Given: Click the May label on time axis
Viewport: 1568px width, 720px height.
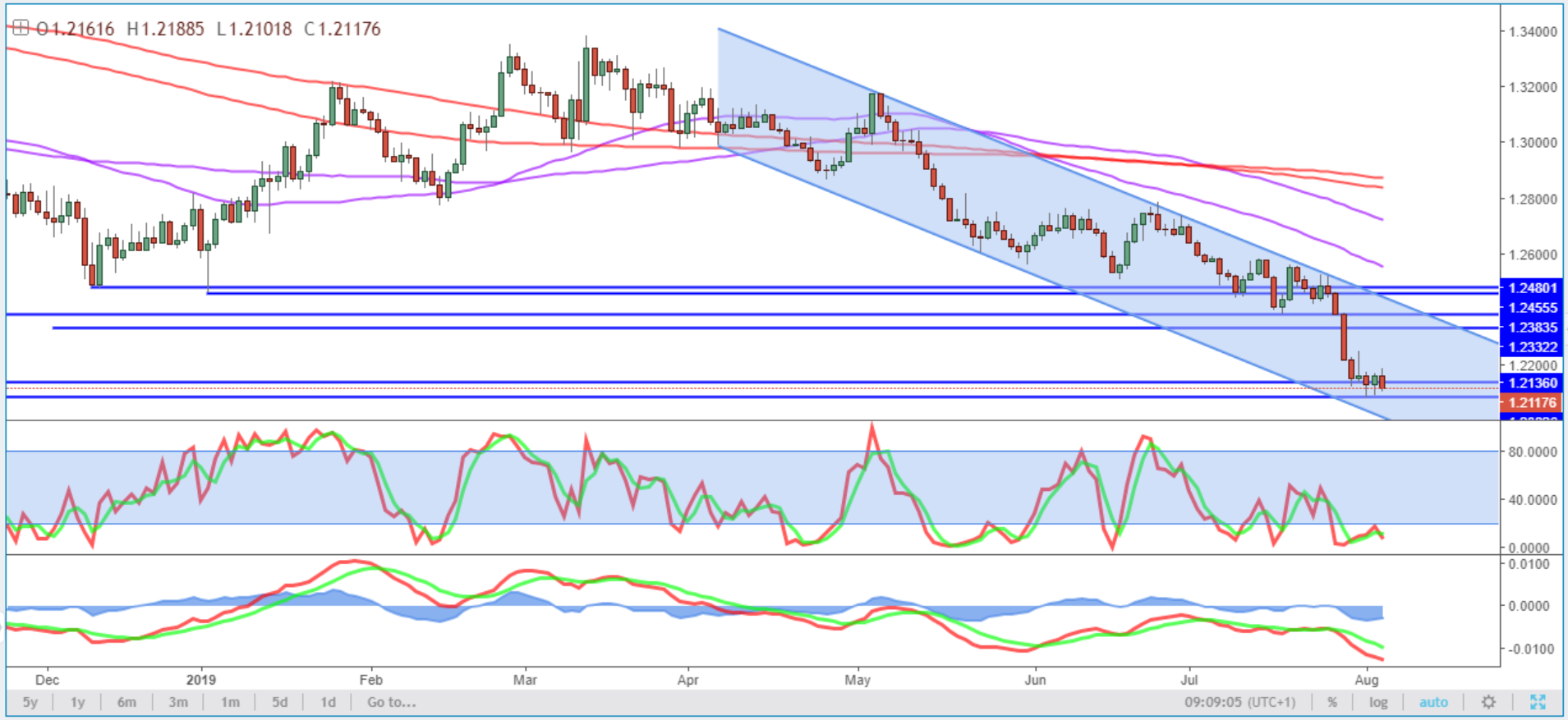Looking at the screenshot, I should pos(858,680).
